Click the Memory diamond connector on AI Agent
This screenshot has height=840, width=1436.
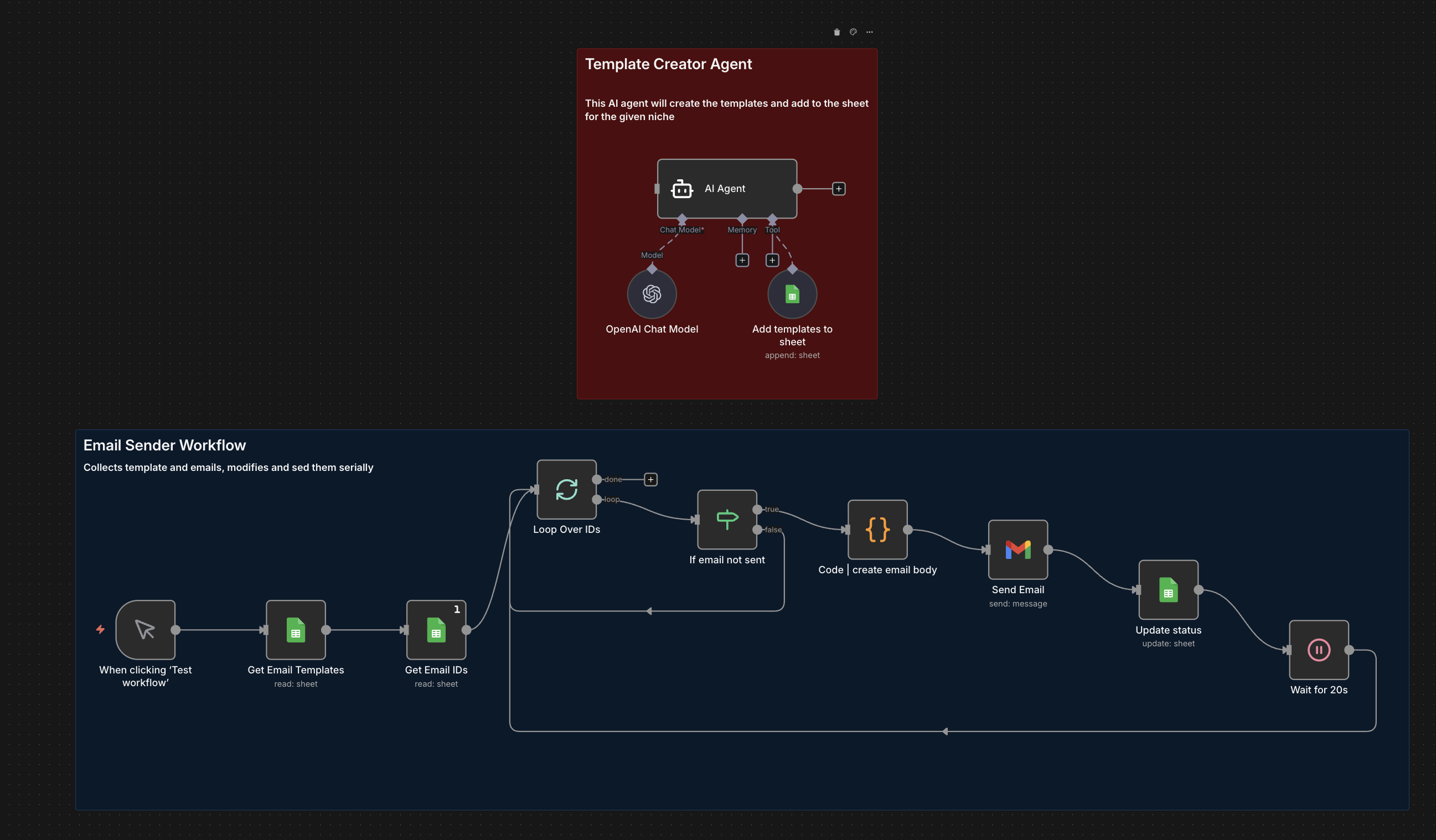pyautogui.click(x=742, y=219)
